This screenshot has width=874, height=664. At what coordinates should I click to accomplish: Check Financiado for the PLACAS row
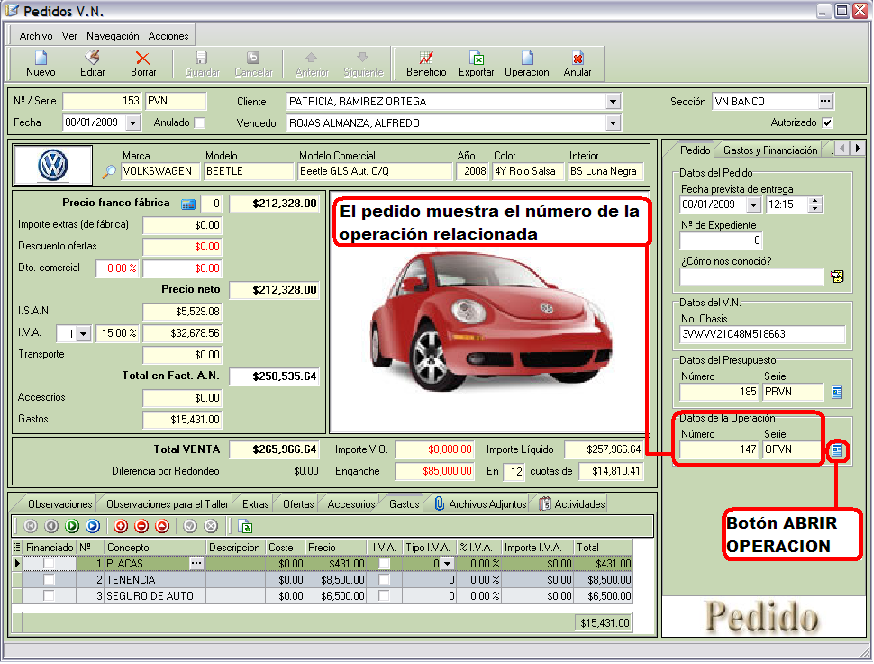coord(49,564)
